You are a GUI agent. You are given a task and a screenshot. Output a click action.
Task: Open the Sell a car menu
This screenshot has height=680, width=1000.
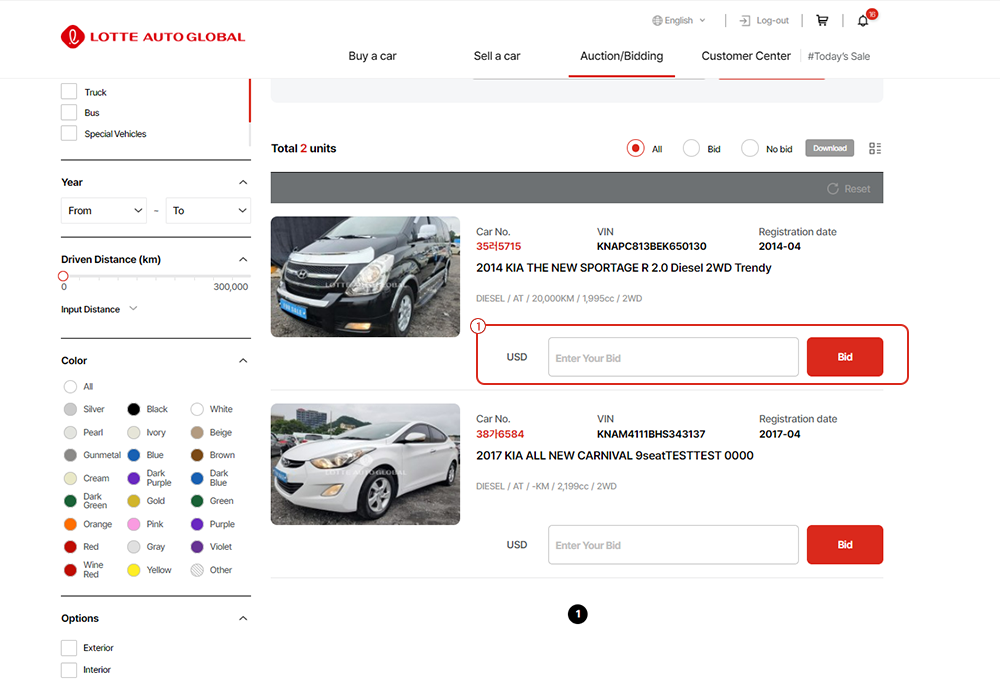click(x=497, y=56)
